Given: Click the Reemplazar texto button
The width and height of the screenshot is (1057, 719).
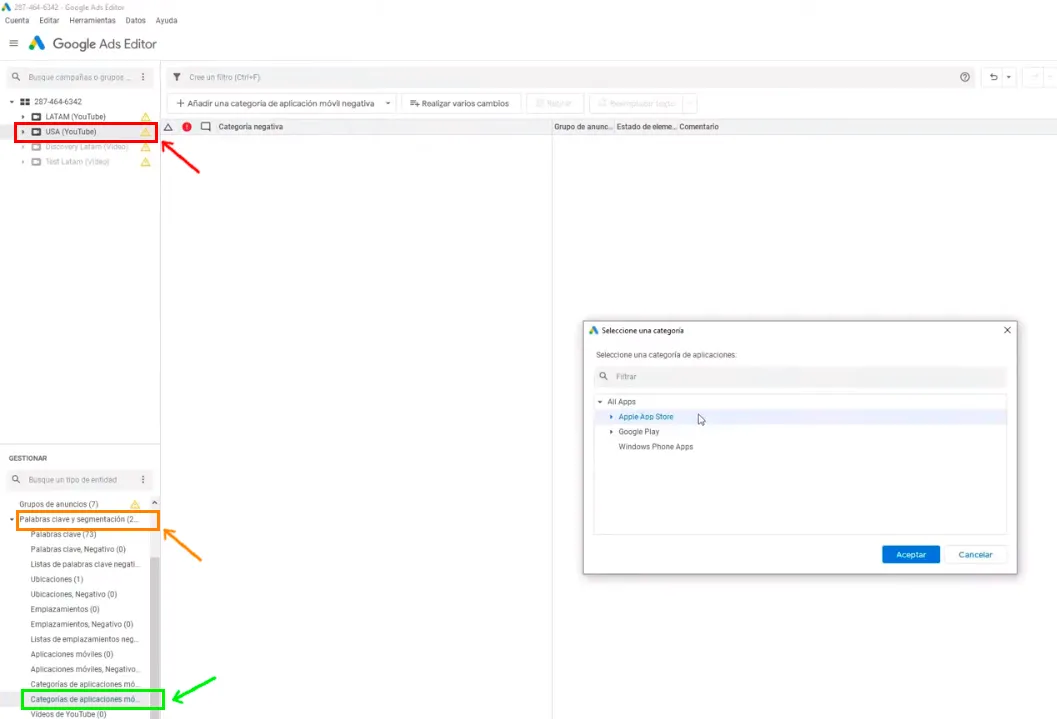Looking at the screenshot, I should [637, 103].
